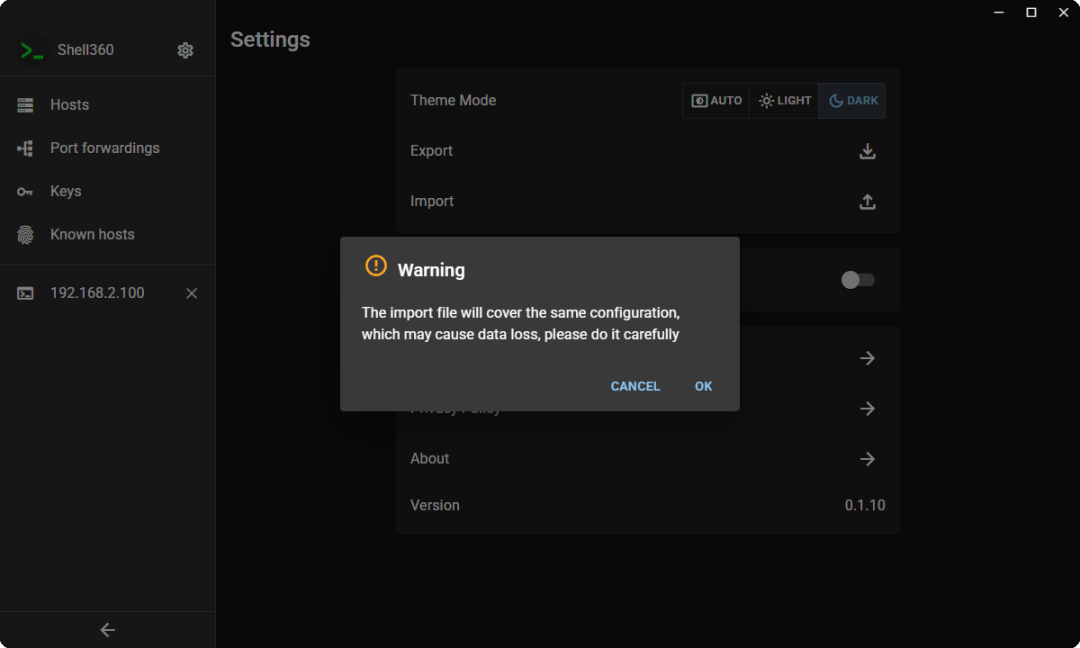Switch to LIGHT theme mode
This screenshot has height=648, width=1080.
(x=785, y=101)
